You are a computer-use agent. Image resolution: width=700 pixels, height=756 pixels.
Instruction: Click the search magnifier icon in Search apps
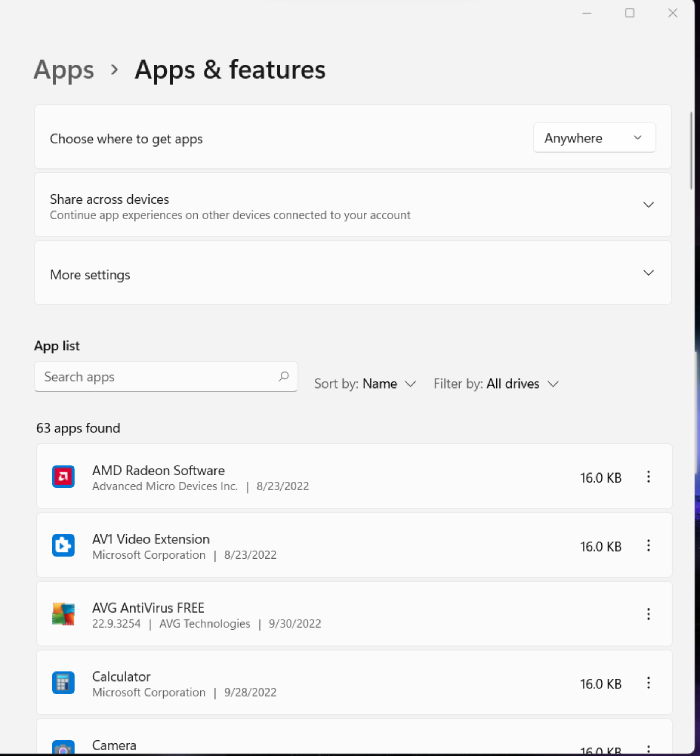(284, 376)
